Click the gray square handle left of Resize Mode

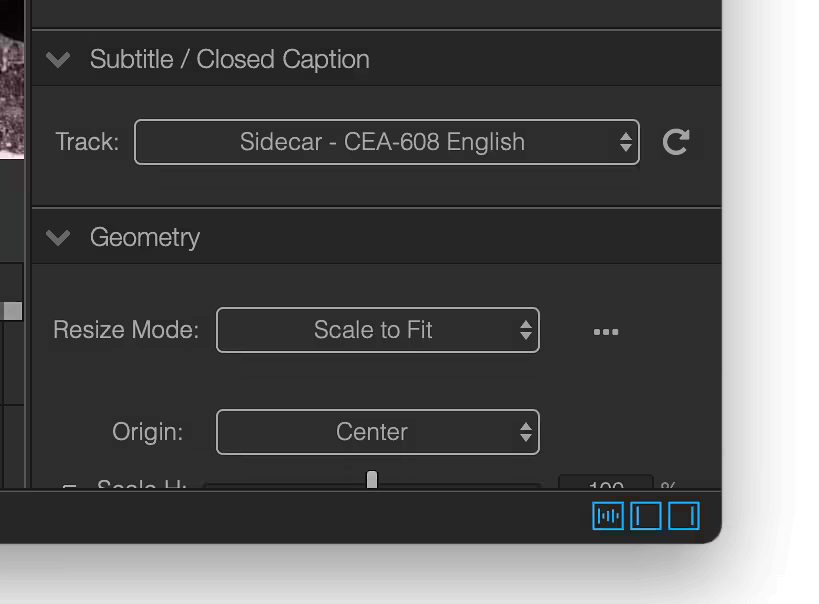click(x=13, y=311)
